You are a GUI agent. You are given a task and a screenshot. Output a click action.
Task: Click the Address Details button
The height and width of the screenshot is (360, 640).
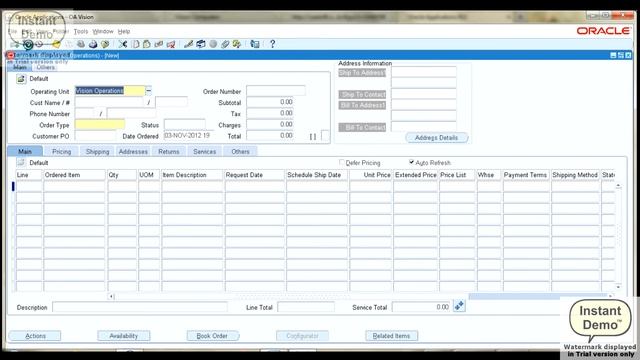pos(436,138)
